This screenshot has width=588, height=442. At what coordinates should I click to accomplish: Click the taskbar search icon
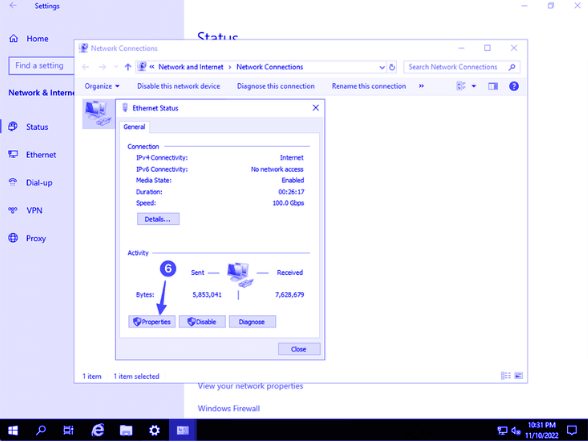point(41,431)
